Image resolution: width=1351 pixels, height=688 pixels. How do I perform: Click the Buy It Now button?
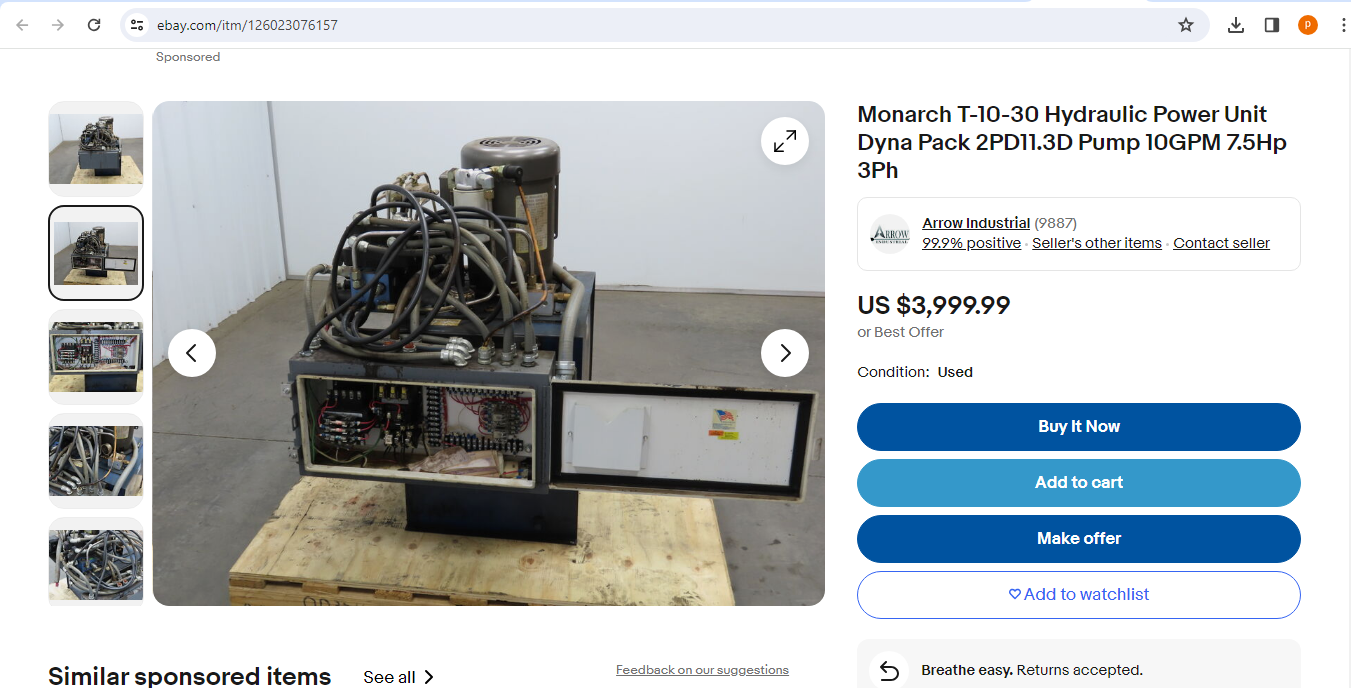tap(1079, 427)
